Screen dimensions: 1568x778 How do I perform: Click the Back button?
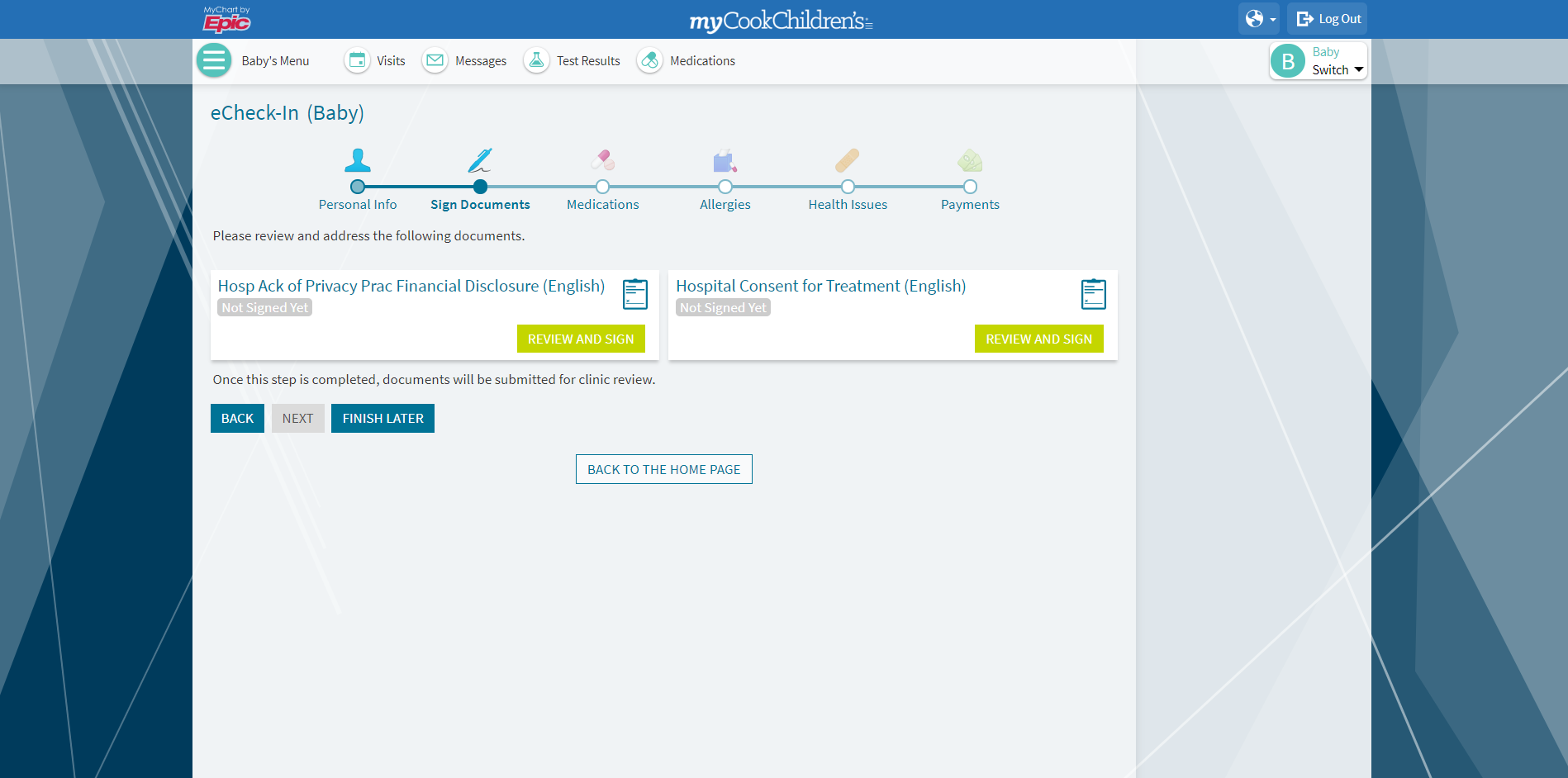click(237, 418)
